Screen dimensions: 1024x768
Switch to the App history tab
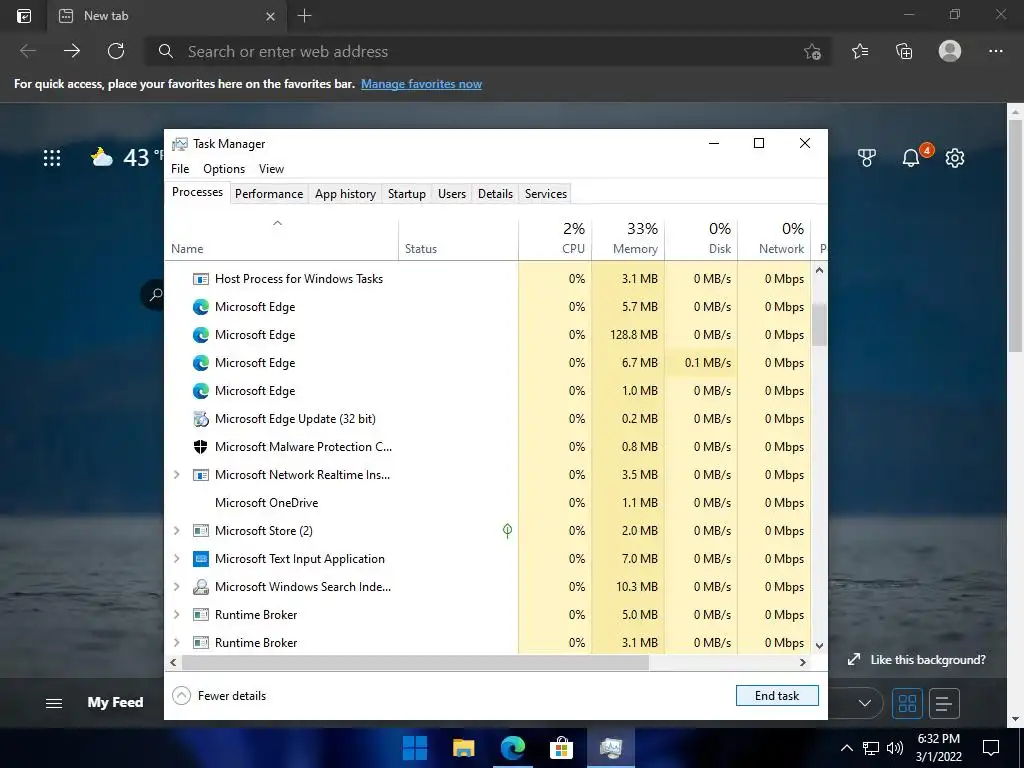(x=345, y=193)
